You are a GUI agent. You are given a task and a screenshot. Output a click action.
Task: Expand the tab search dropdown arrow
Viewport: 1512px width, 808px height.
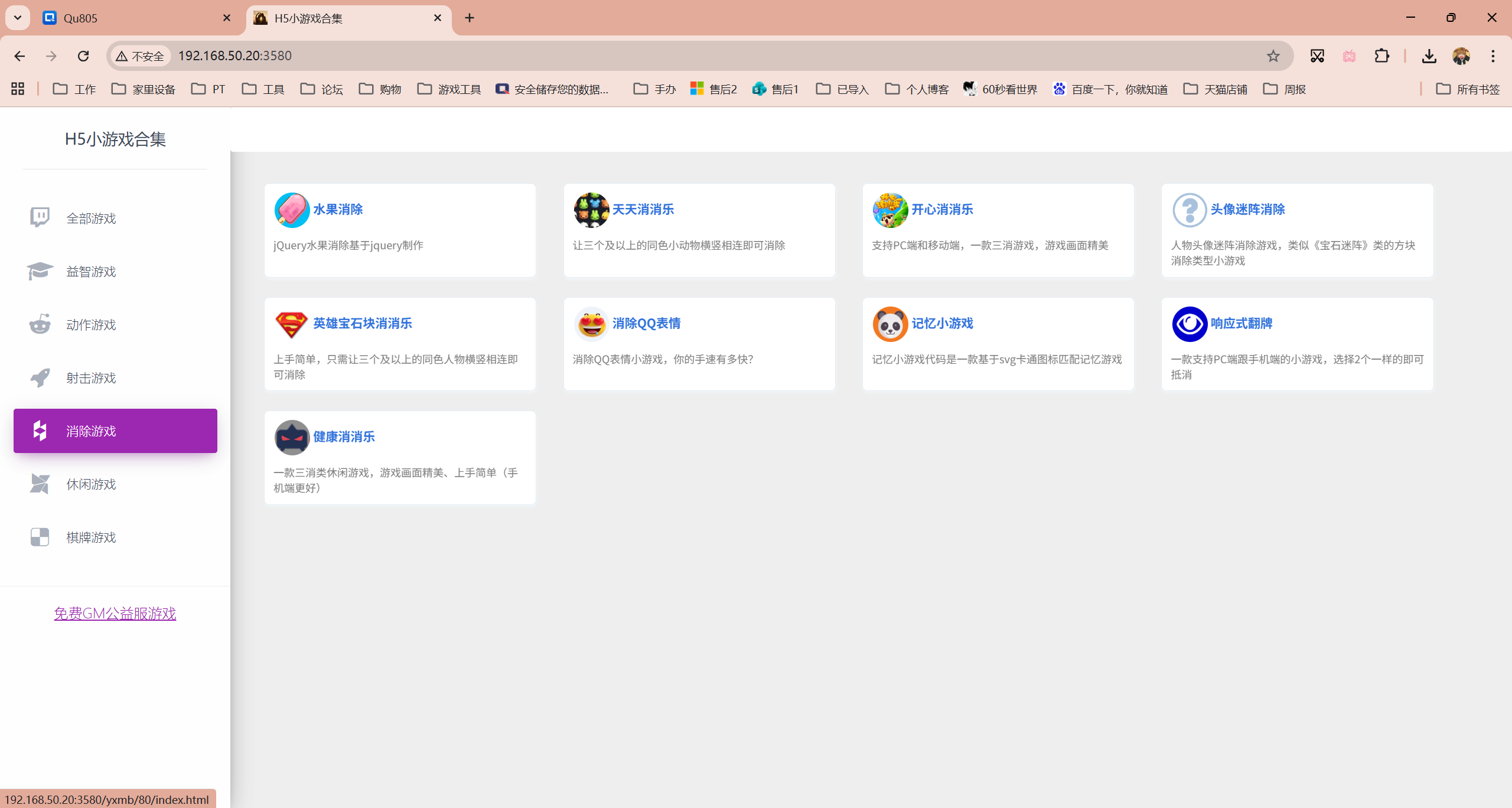[x=18, y=18]
